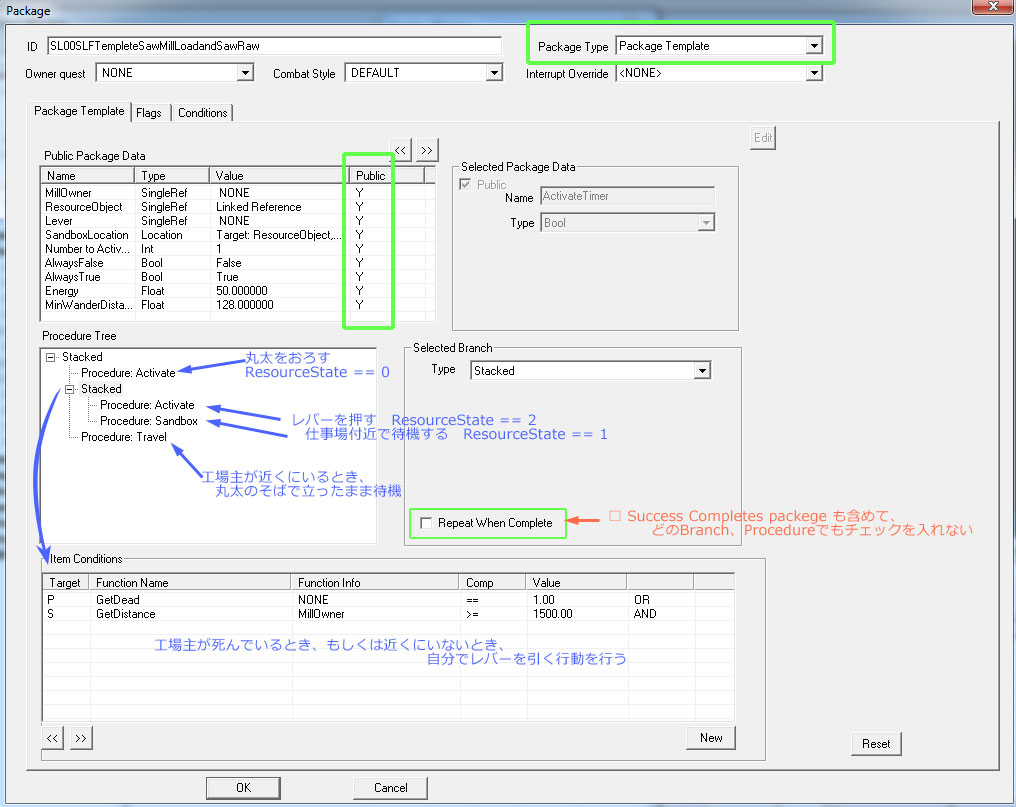Select the nested Stacked tree item
Screen dimensions: 1016x807
point(101,389)
